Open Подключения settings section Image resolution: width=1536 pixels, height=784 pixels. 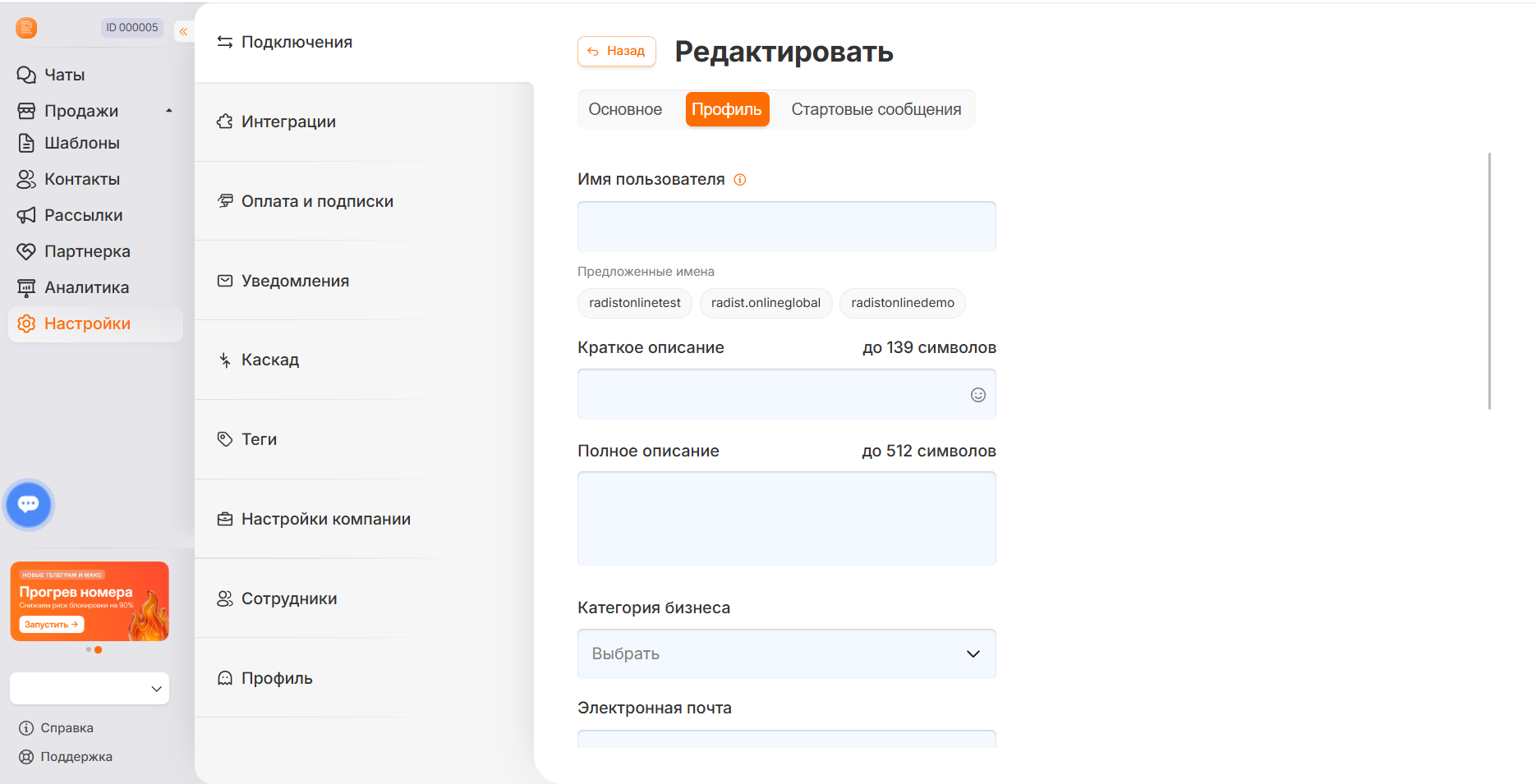[364, 42]
